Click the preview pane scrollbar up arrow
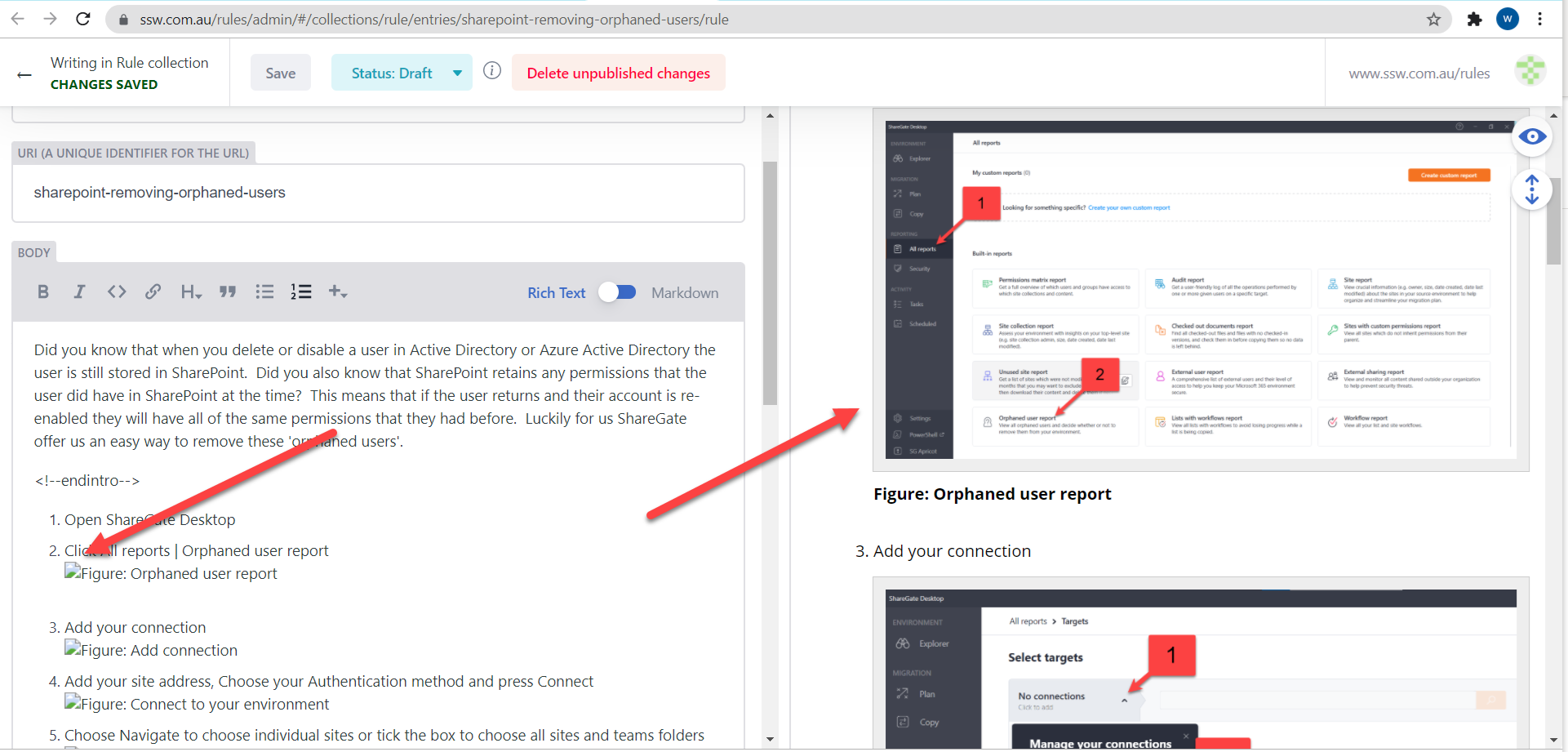This screenshot has width=1568, height=752. pyautogui.click(x=1553, y=116)
